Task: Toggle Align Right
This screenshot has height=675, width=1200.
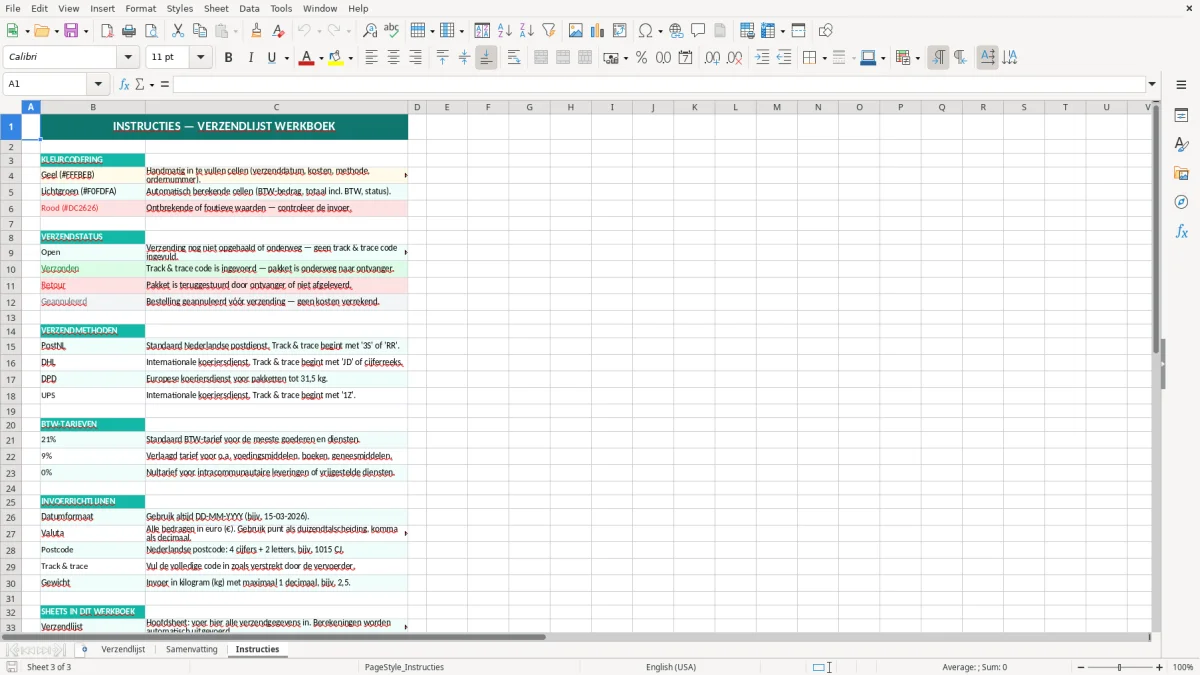Action: coord(415,58)
